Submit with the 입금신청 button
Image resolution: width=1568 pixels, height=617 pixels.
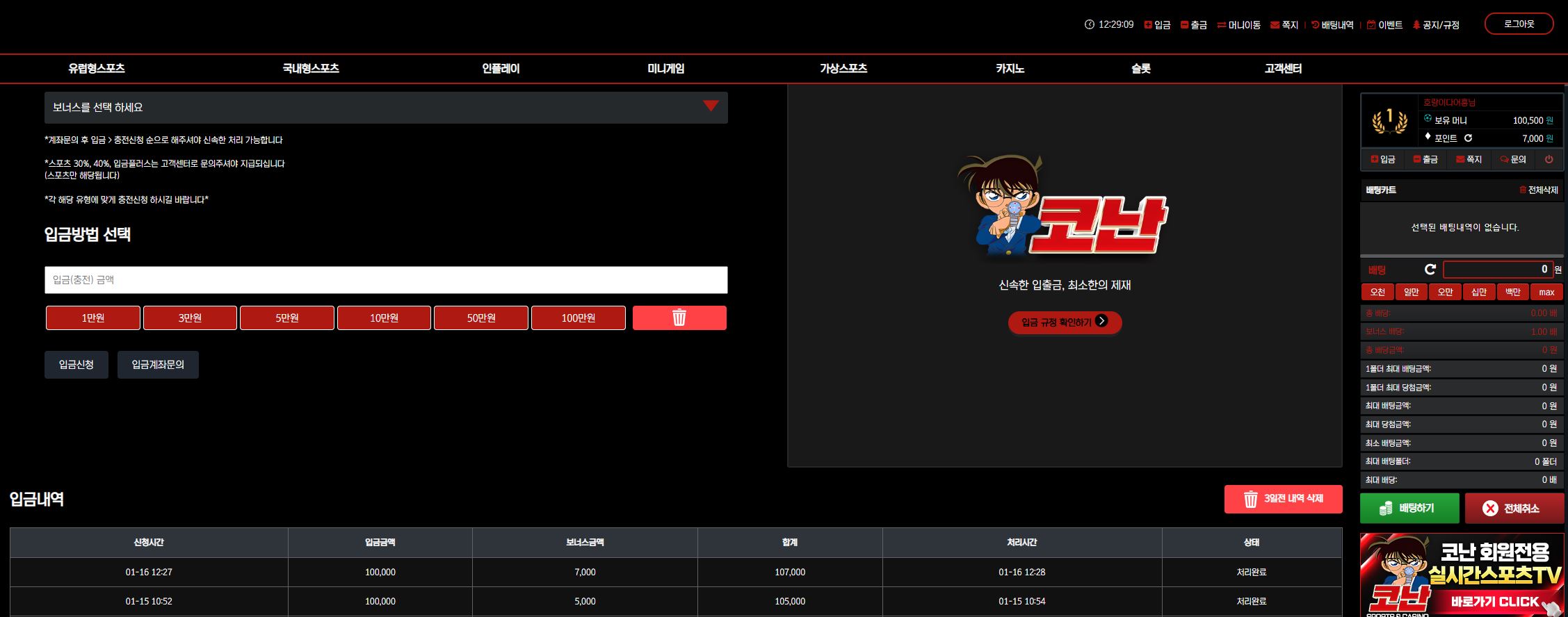(x=76, y=364)
